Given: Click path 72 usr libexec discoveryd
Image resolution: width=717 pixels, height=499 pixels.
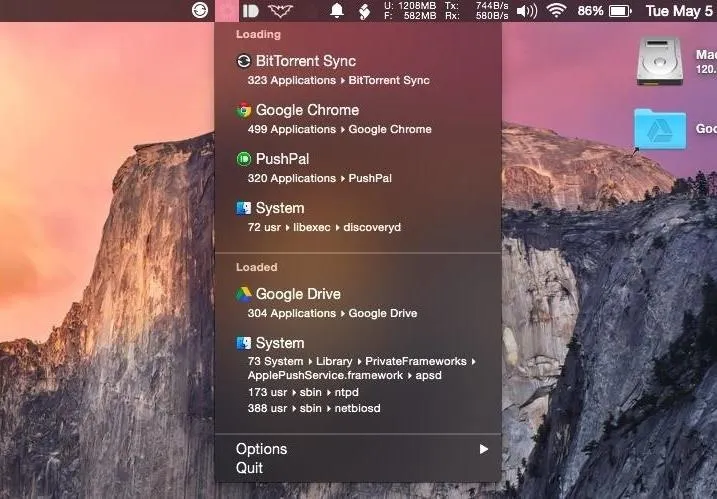Looking at the screenshot, I should 324,227.
